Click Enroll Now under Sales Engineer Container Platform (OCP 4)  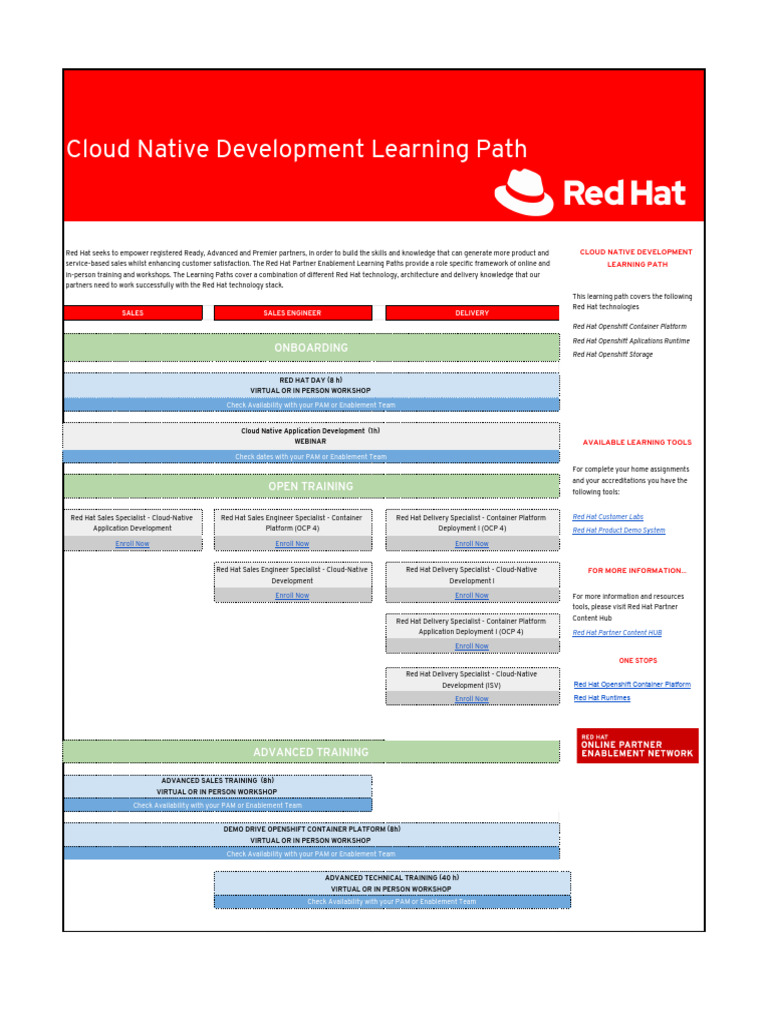[x=292, y=543]
